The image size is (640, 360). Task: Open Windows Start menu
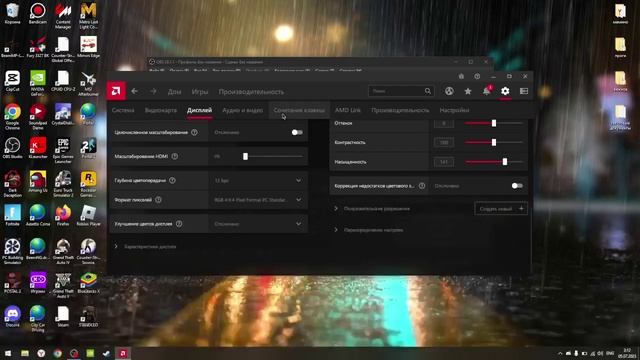[x=8, y=353]
